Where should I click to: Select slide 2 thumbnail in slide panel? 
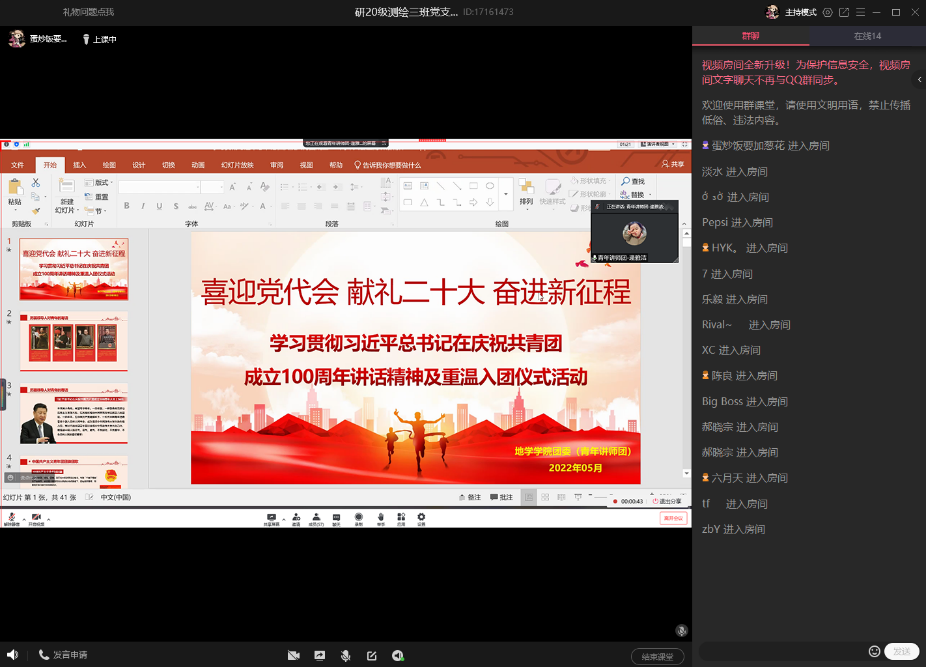[74, 341]
